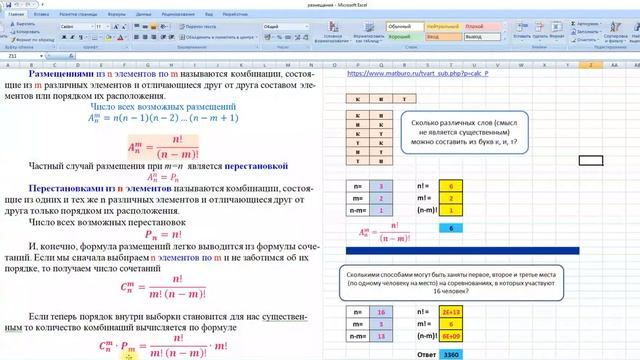Open number format Общий dropdown
640x360 pixels.
point(307,27)
